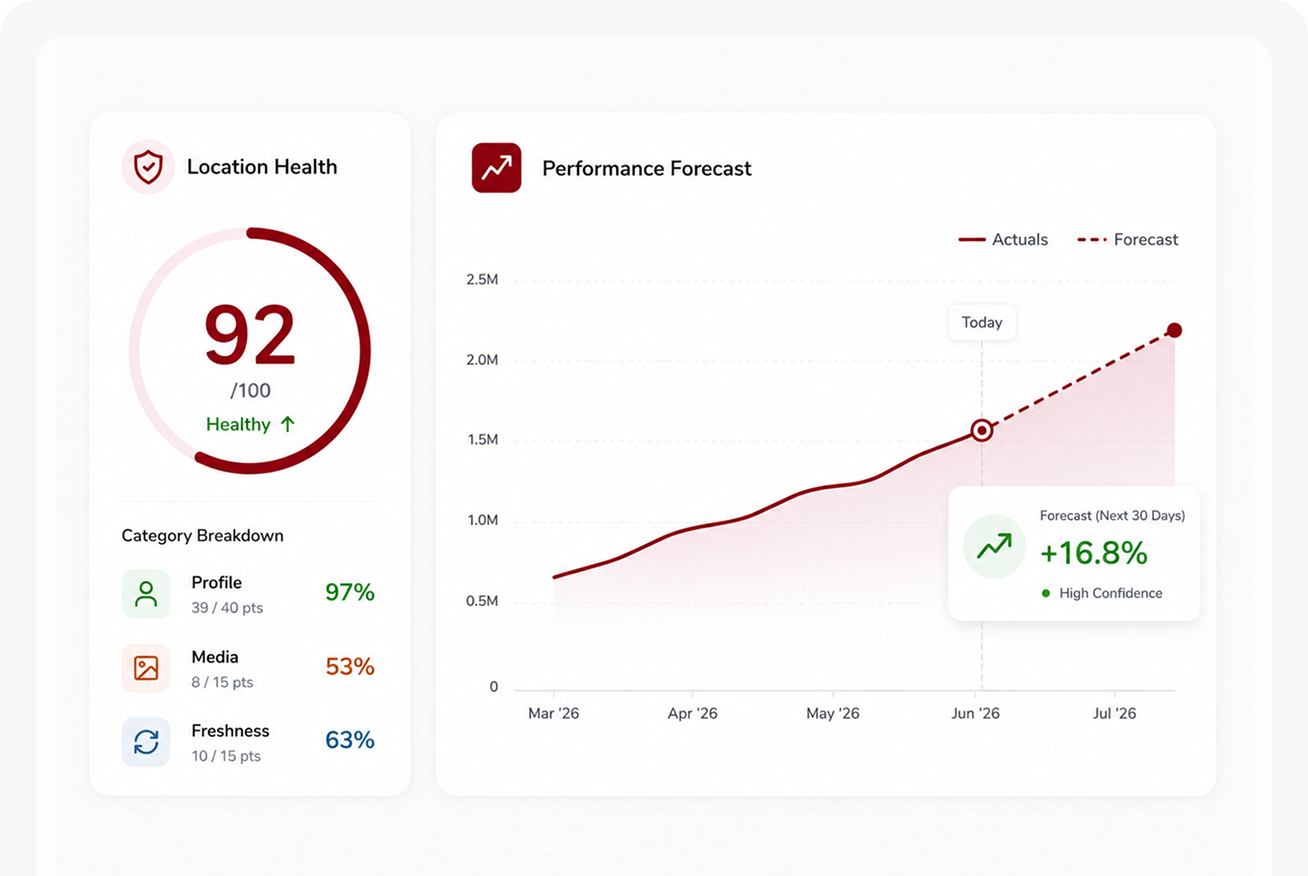This screenshot has width=1308, height=876.
Task: Toggle the Forecast legend entry
Action: pyautogui.click(x=1127, y=240)
